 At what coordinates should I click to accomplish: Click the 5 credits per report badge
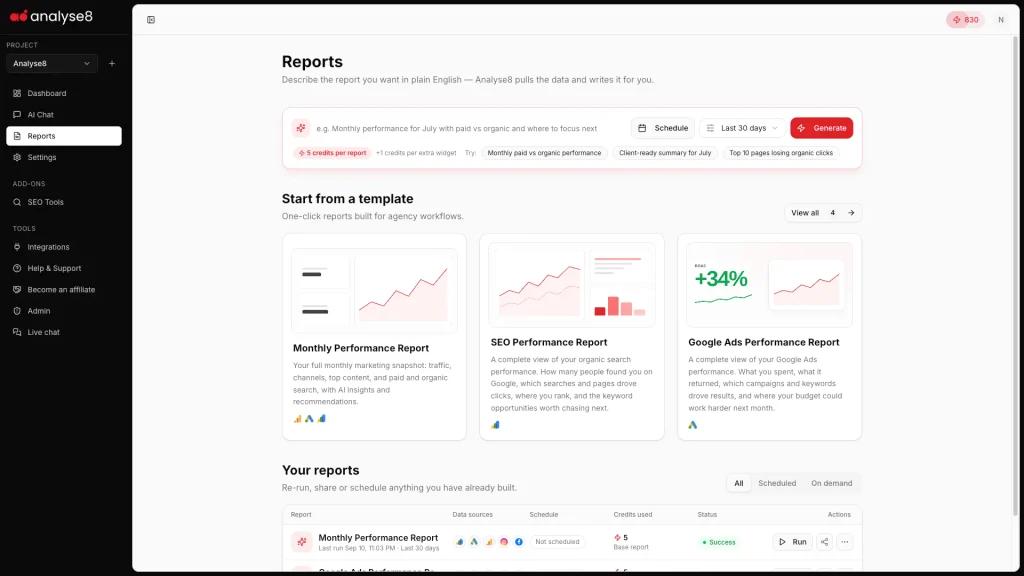(x=332, y=153)
